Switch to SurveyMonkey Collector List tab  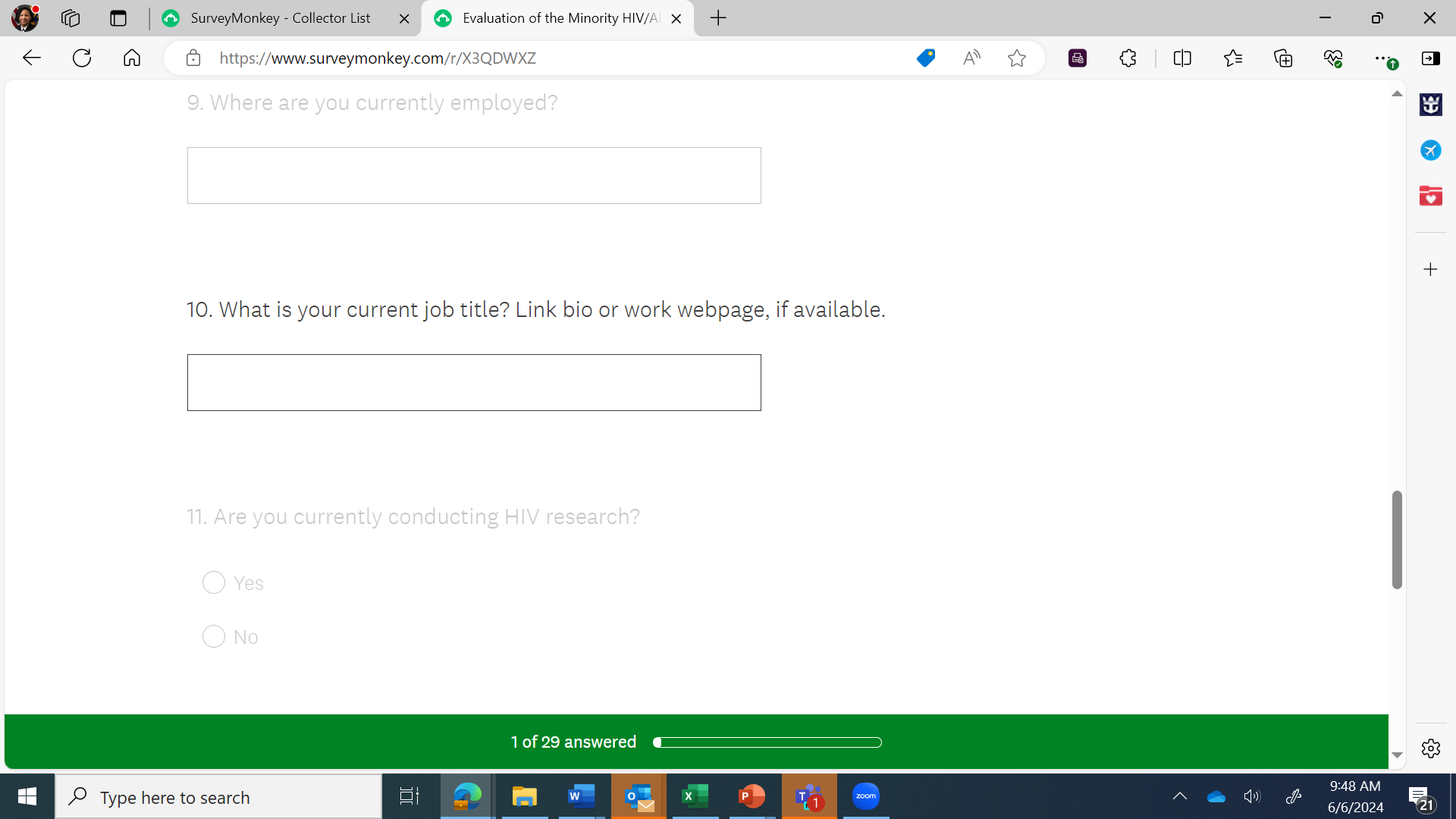pos(281,18)
